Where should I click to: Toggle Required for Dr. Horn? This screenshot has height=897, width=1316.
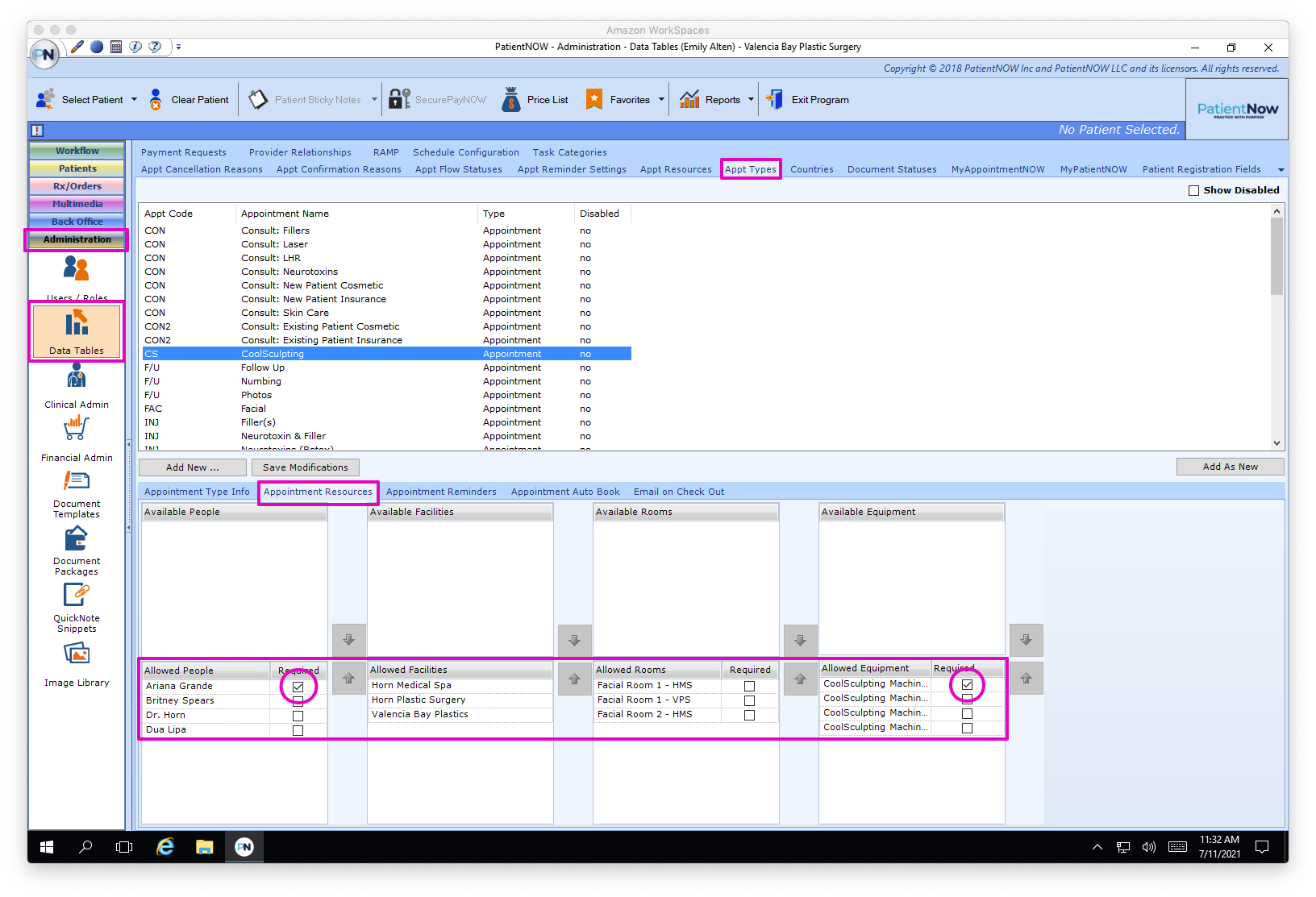(298, 716)
